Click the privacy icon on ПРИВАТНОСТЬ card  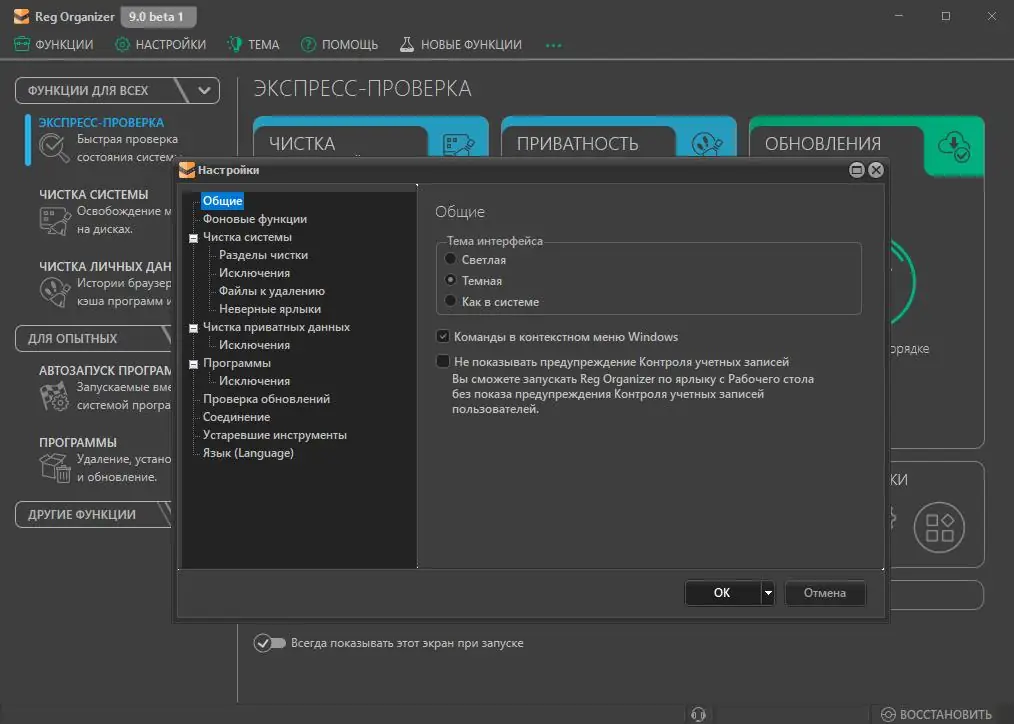(x=707, y=145)
